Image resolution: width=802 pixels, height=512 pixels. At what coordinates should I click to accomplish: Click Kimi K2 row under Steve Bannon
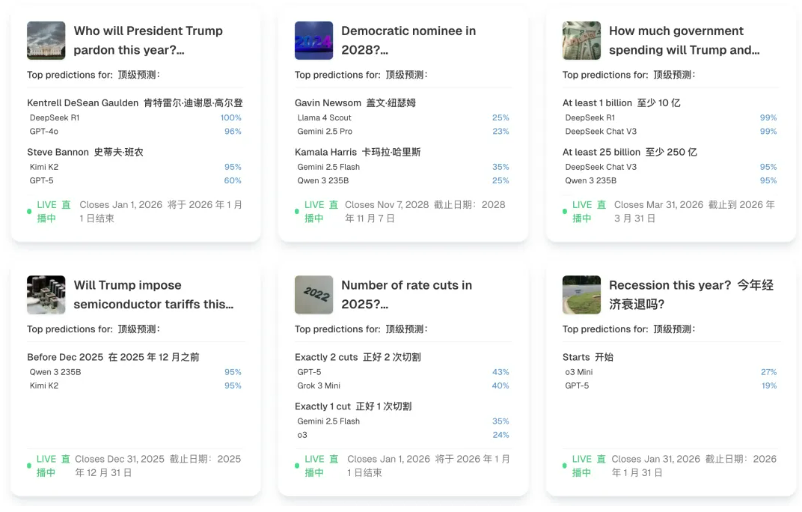coord(136,167)
